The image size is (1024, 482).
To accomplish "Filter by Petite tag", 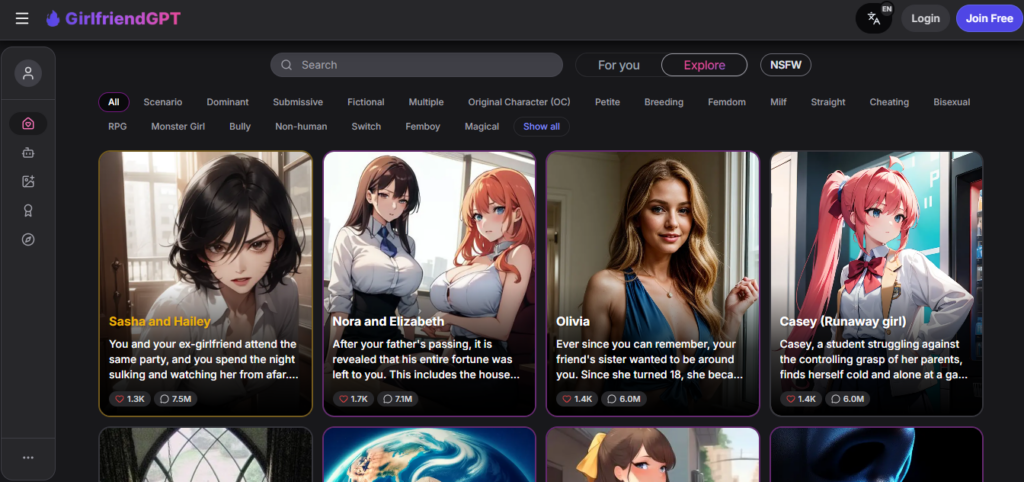I will [607, 102].
